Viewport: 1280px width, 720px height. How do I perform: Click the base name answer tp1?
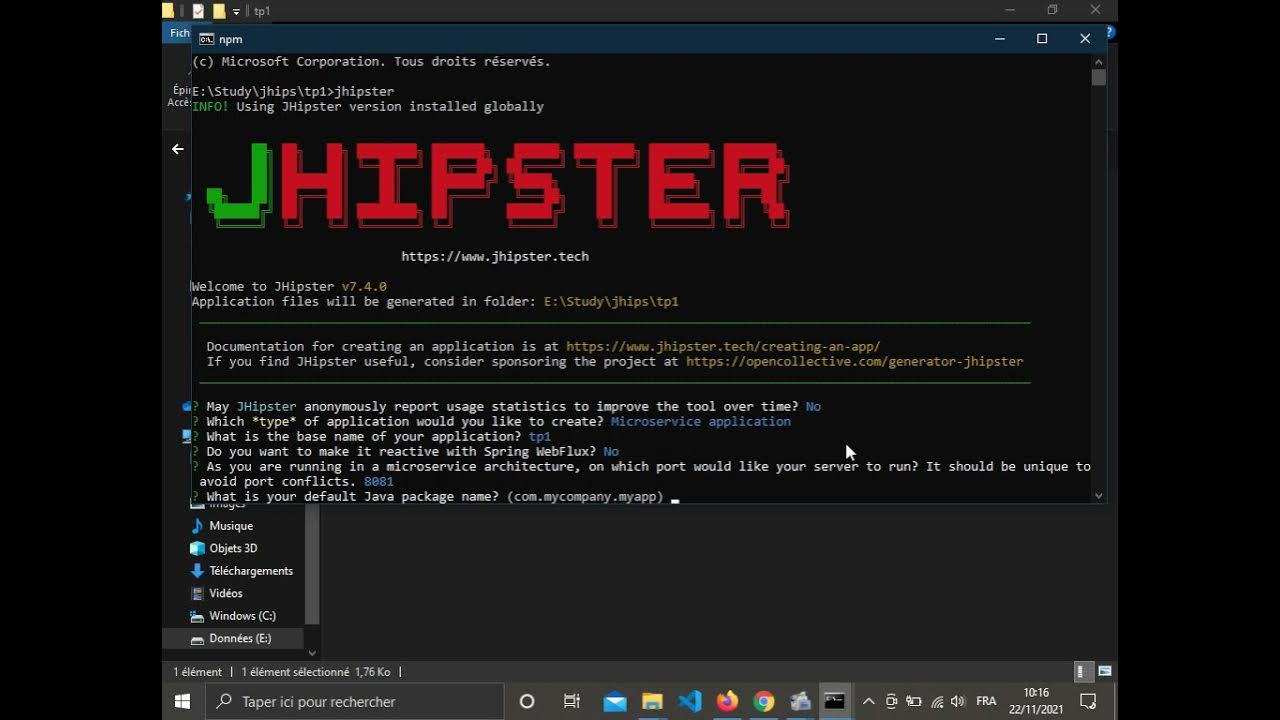(540, 437)
